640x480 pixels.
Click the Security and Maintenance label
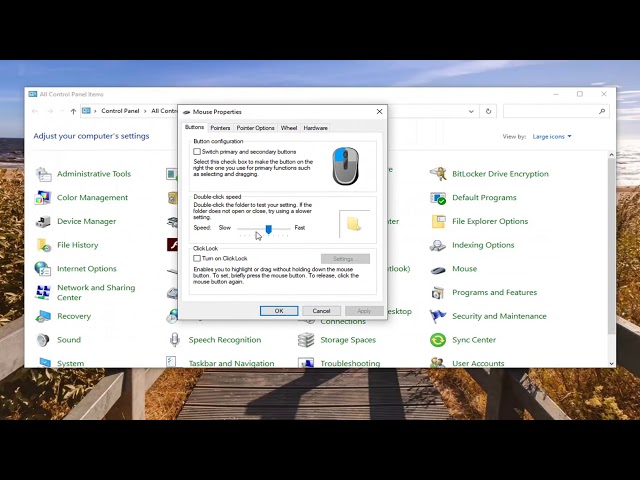499,316
